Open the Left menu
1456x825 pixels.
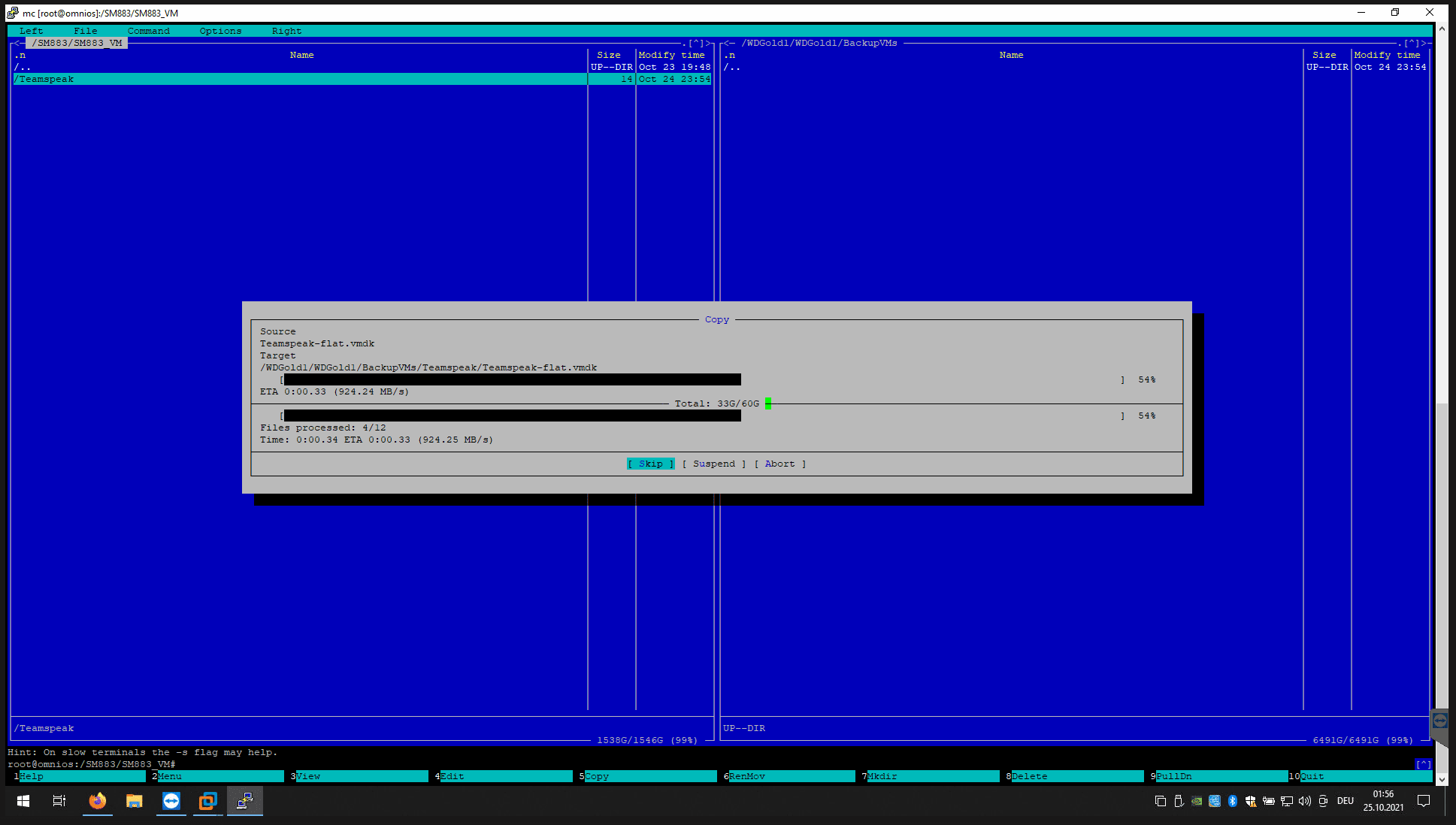click(32, 31)
